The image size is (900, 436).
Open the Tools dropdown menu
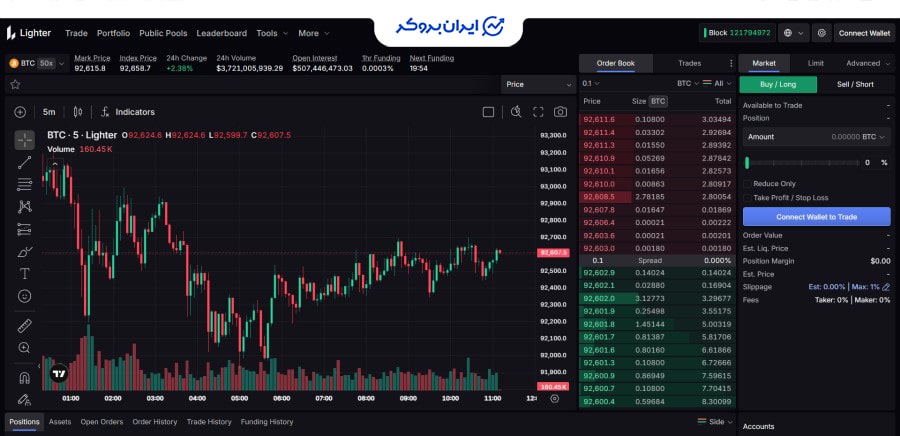click(x=272, y=33)
